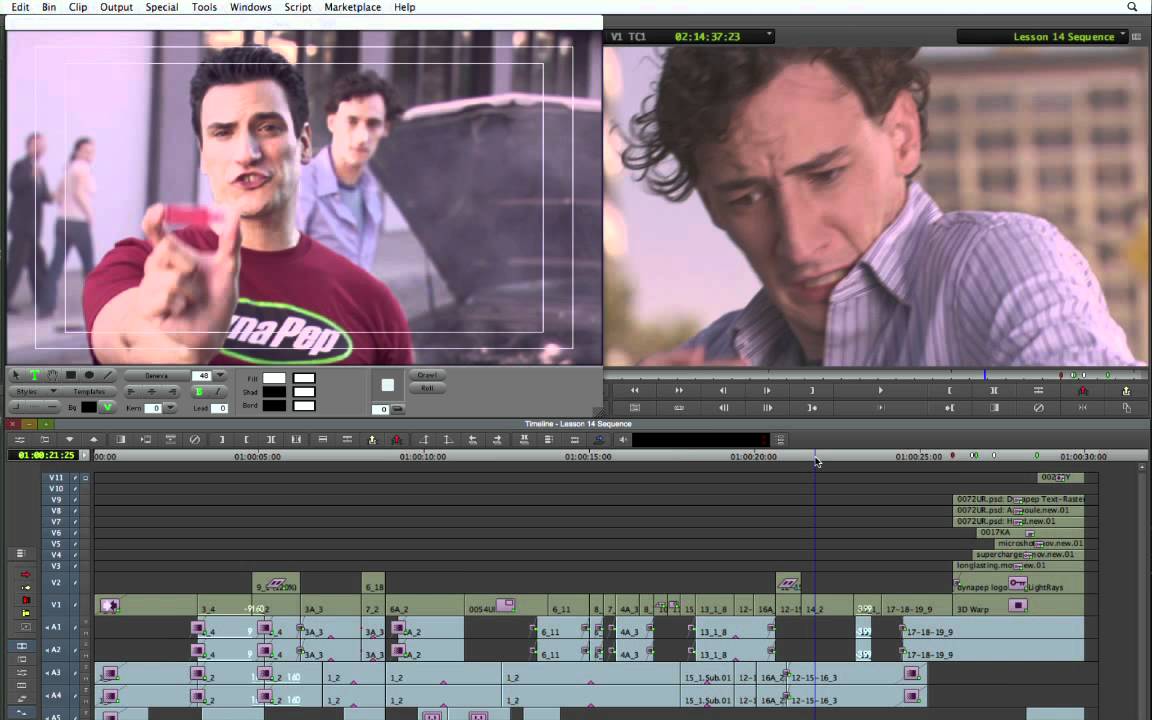This screenshot has width=1152, height=720.
Task: Open the Templates menu in Title Tool
Action: [x=89, y=392]
